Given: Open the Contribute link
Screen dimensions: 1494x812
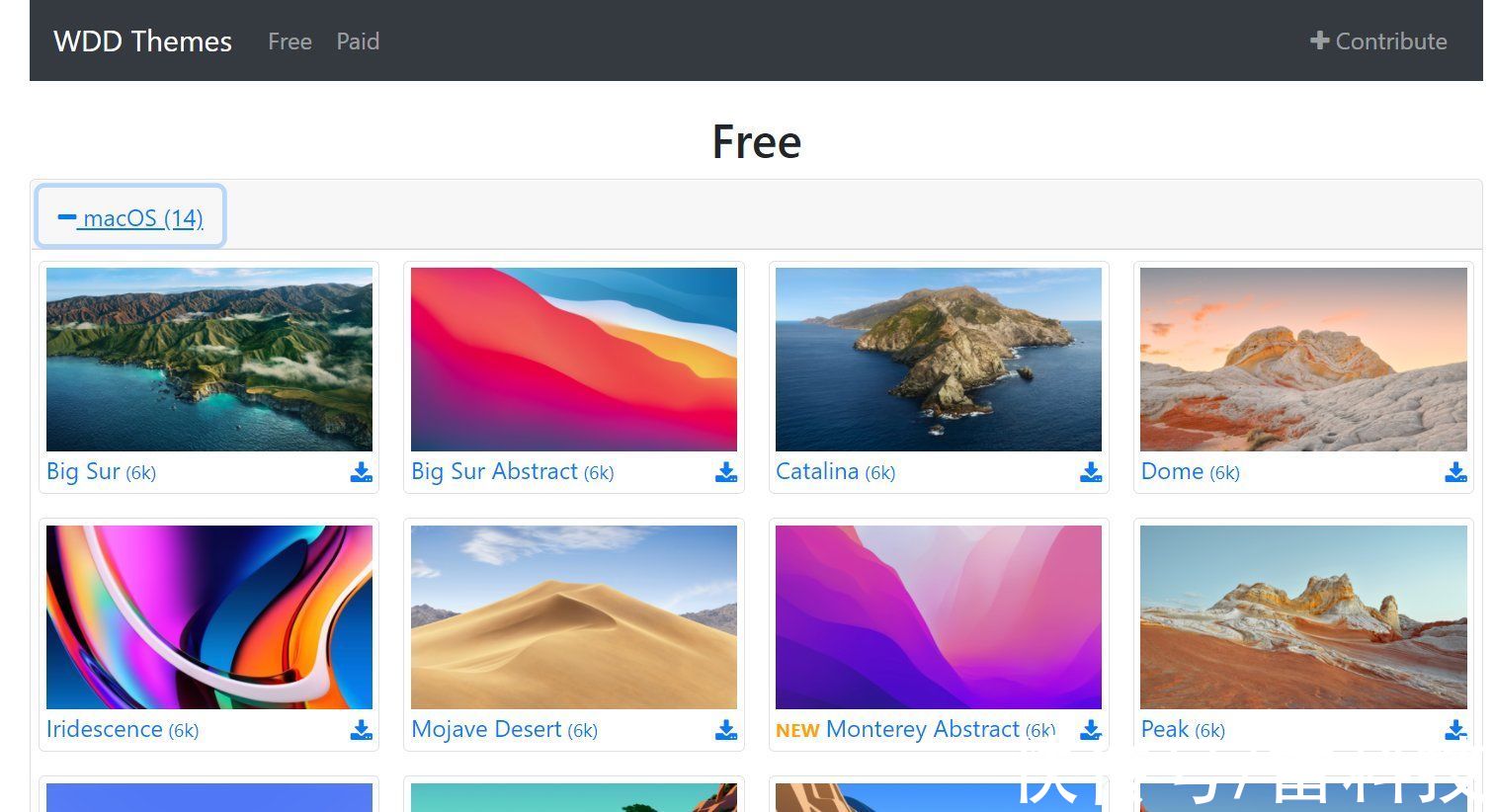Looking at the screenshot, I should click(1378, 41).
